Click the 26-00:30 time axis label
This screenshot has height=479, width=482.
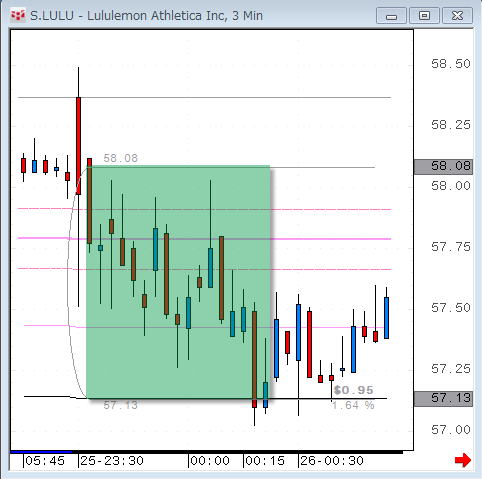pyautogui.click(x=332, y=461)
